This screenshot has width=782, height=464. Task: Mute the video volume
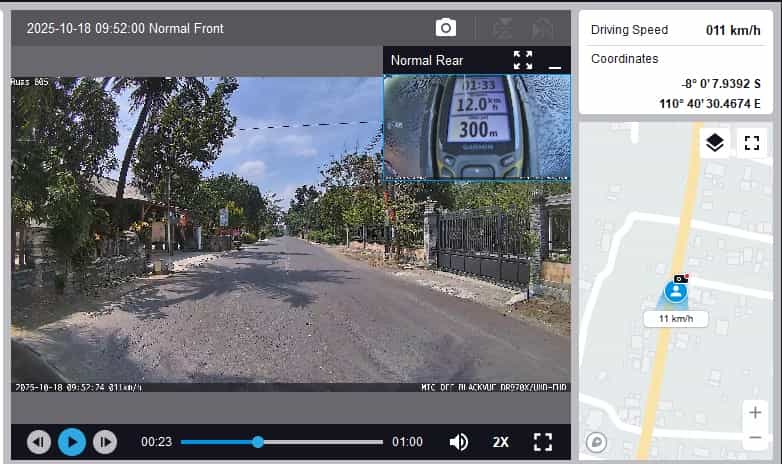(x=459, y=441)
